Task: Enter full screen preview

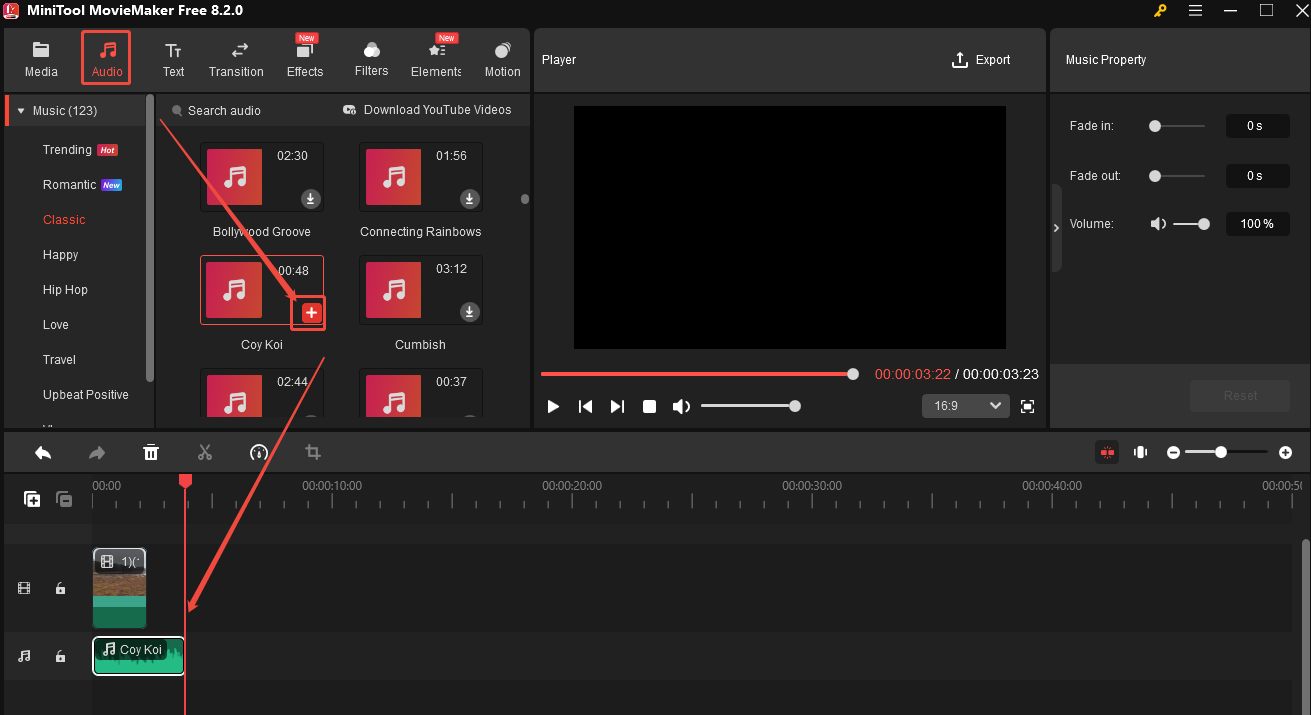Action: 1027,406
